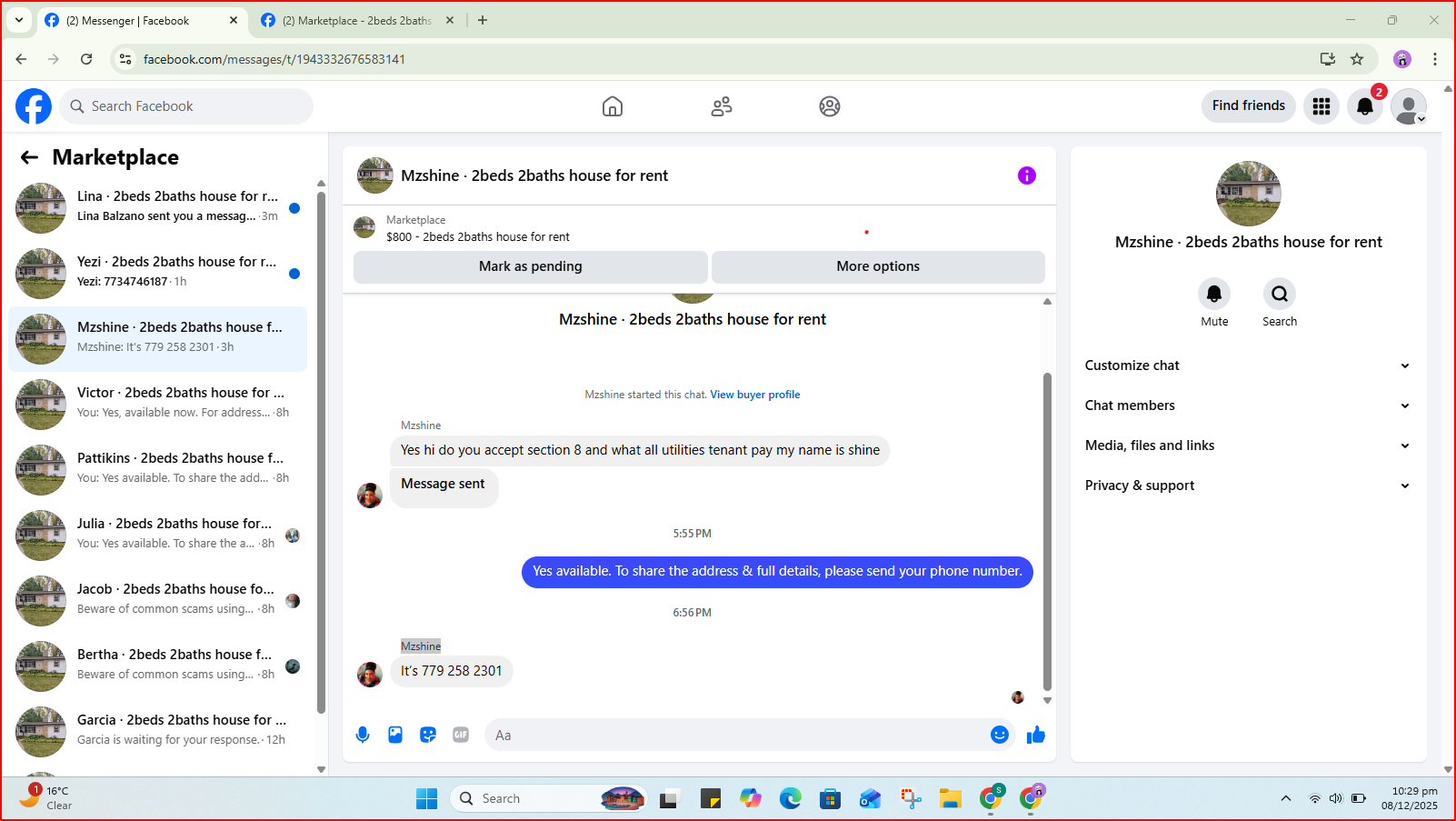Expand Customize chat section

(x=1248, y=365)
